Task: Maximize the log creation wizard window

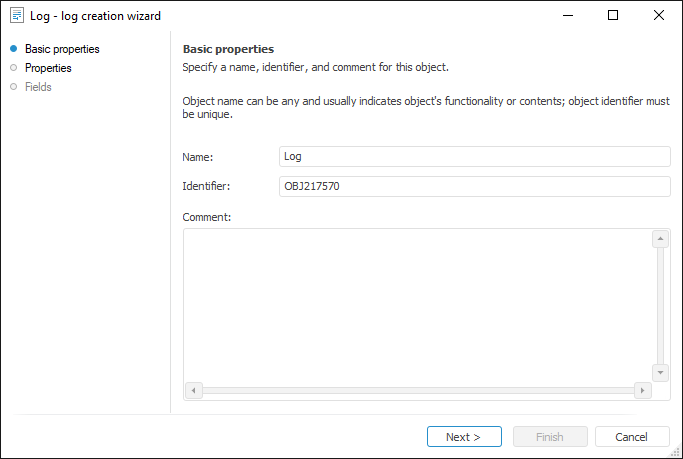Action: [x=613, y=16]
